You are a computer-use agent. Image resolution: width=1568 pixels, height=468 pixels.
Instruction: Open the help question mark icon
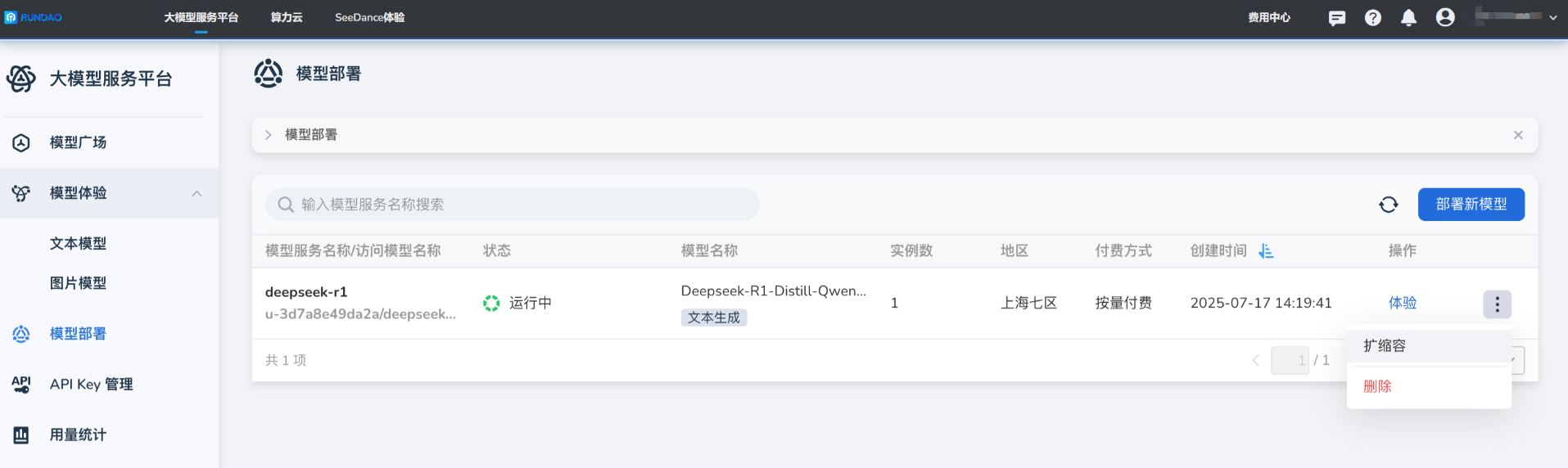[1373, 18]
